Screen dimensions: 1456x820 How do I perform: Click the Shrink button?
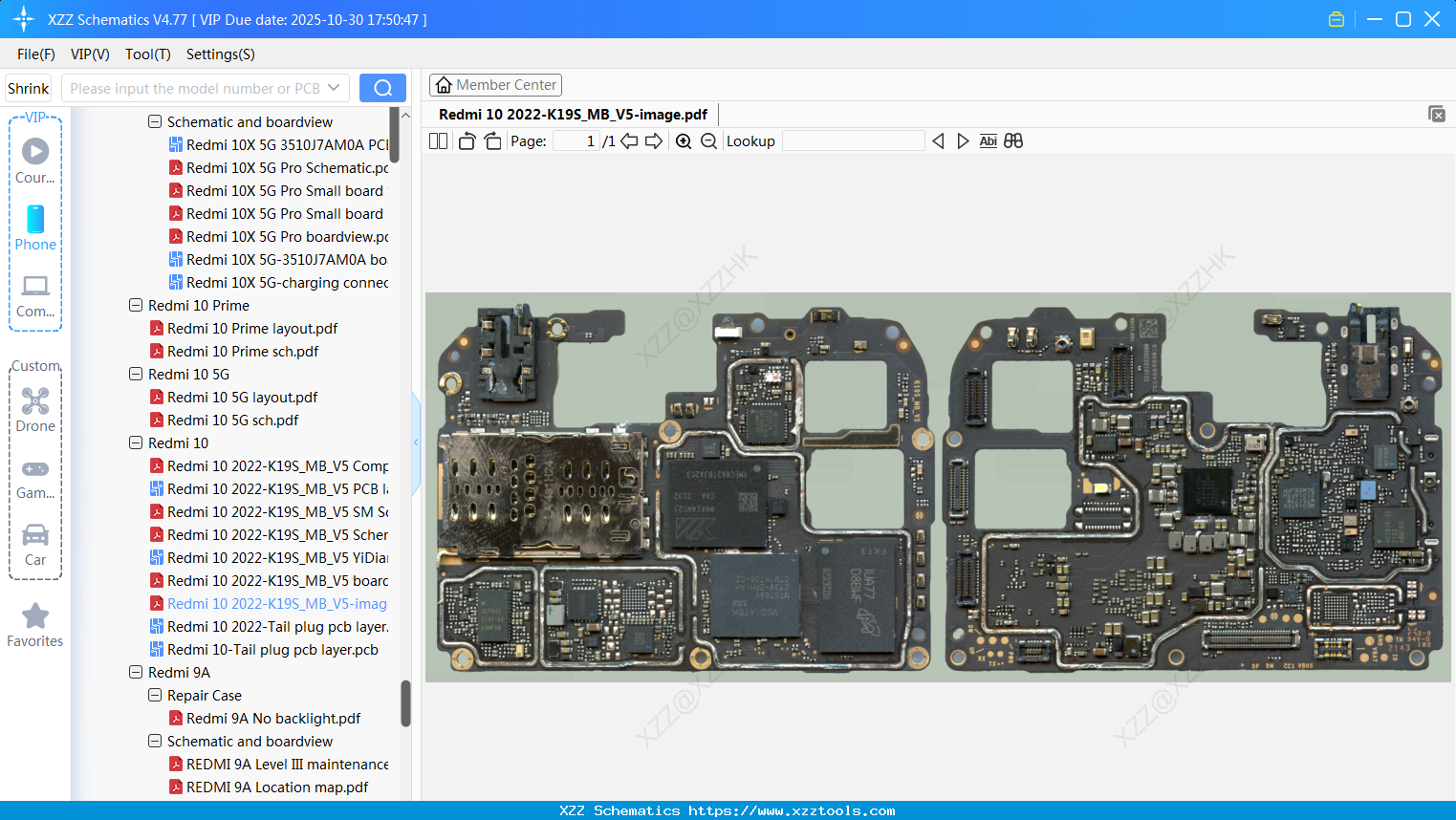28,87
